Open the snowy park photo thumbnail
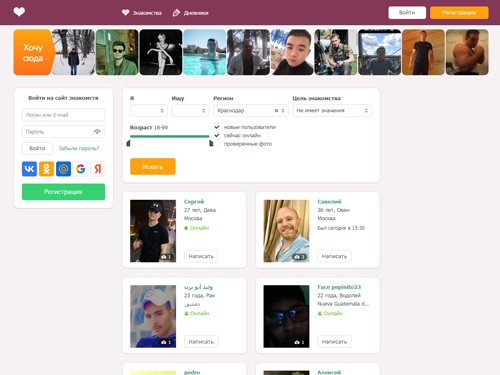 pyautogui.click(x=74, y=52)
